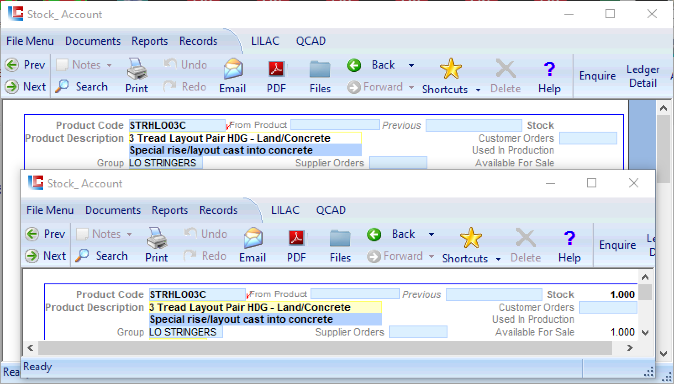Open File Menu in back window

[x=30, y=41]
